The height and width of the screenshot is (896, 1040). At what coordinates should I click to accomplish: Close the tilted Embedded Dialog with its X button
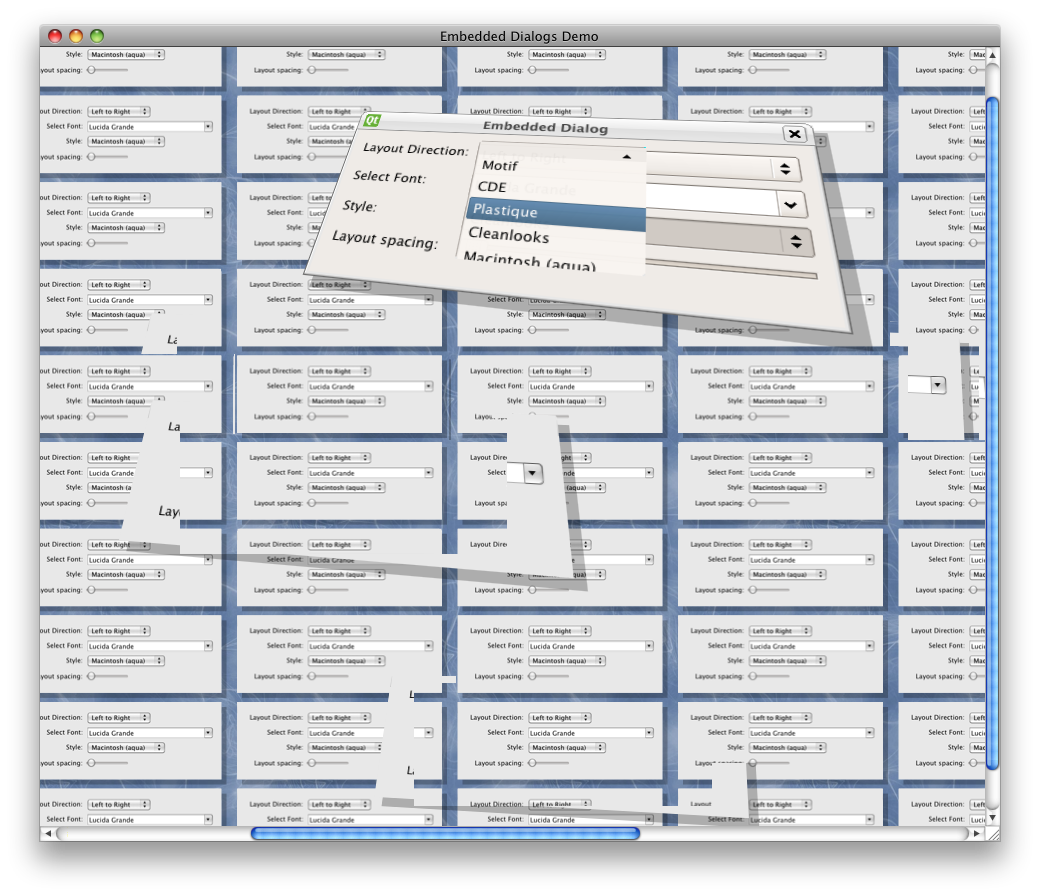click(x=795, y=134)
